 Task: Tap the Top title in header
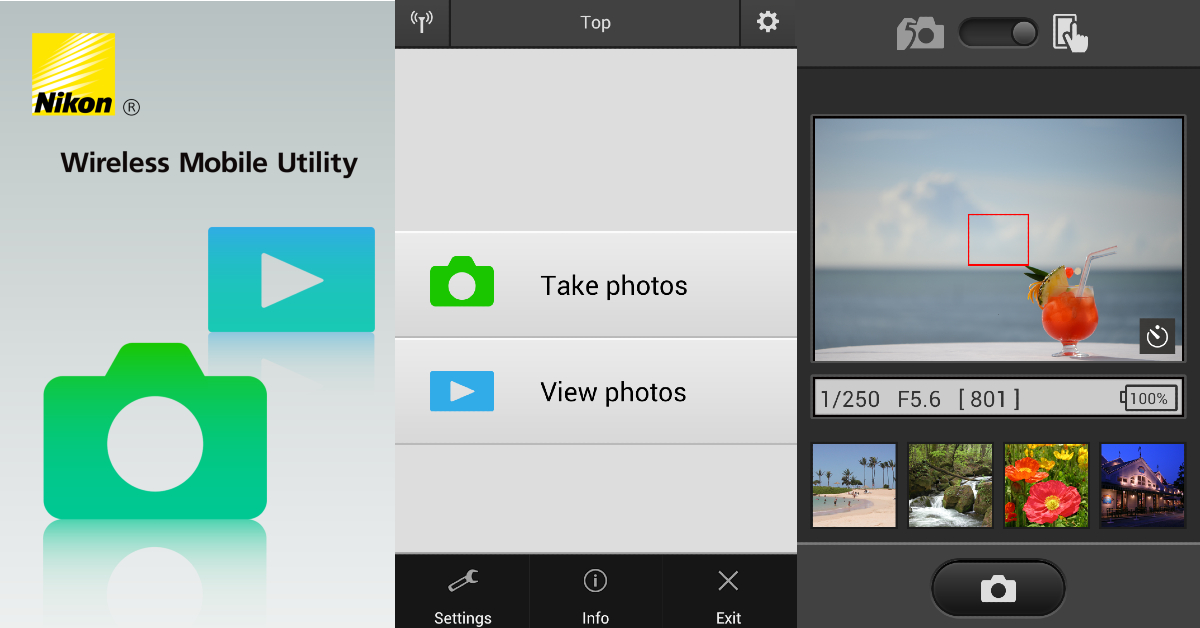click(595, 22)
